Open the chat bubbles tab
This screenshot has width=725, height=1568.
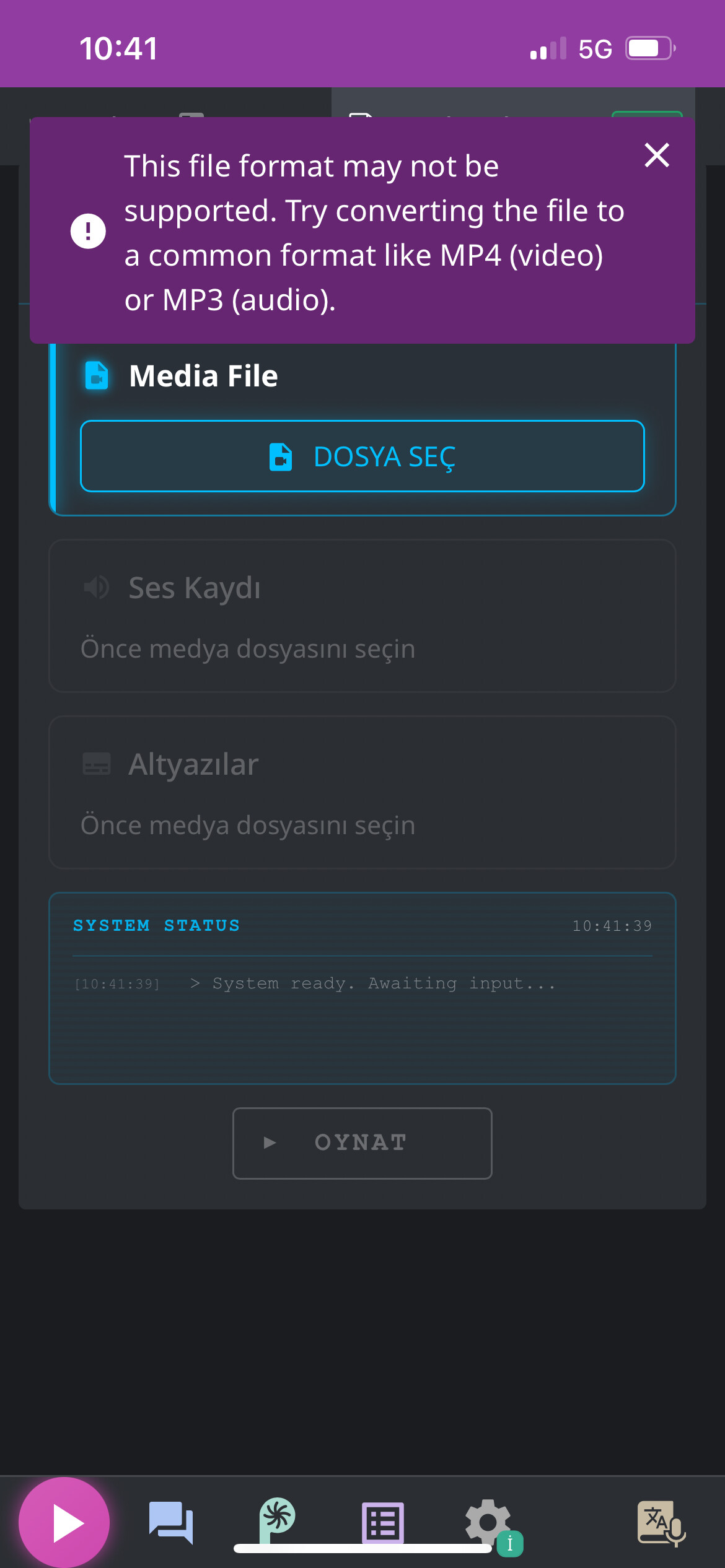pos(171,1522)
